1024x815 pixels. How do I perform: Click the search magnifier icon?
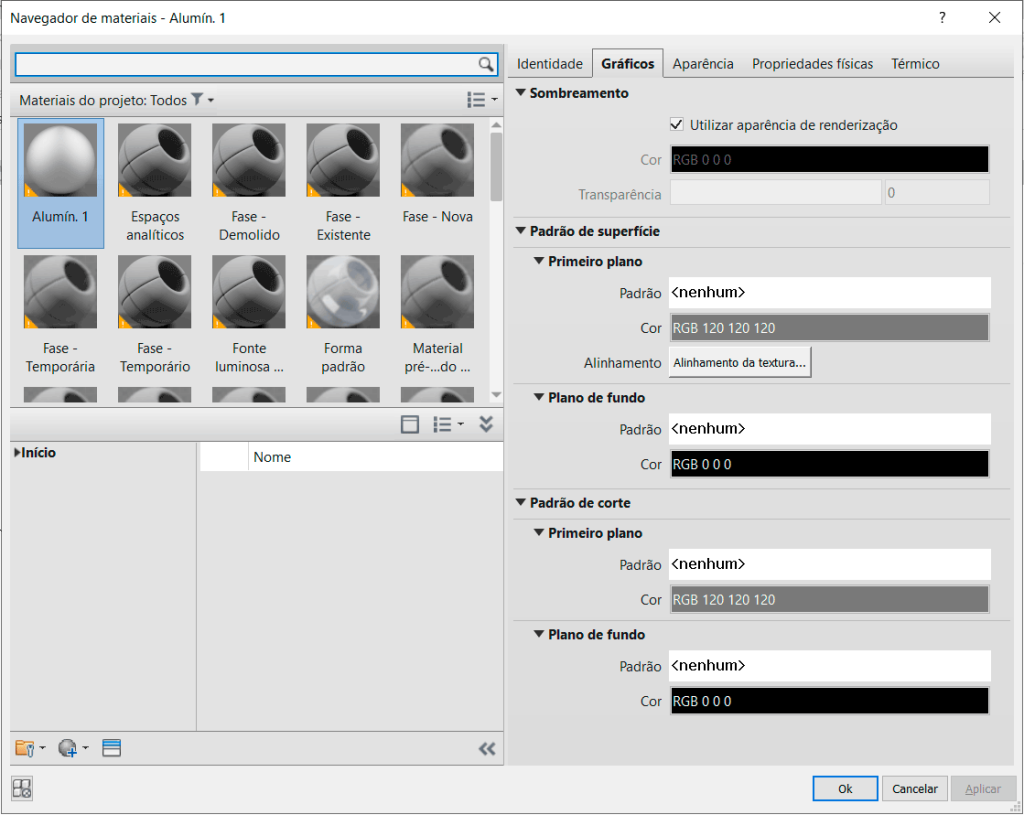click(x=486, y=65)
